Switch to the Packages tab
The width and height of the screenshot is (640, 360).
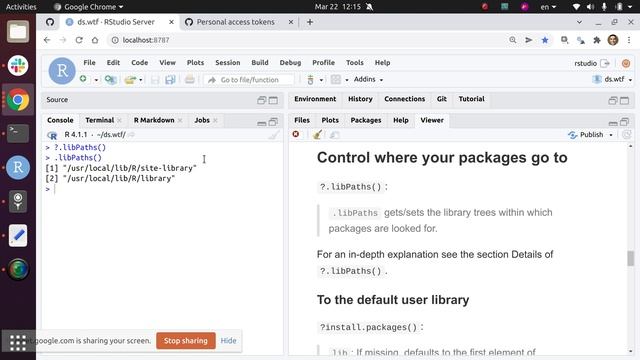366,120
